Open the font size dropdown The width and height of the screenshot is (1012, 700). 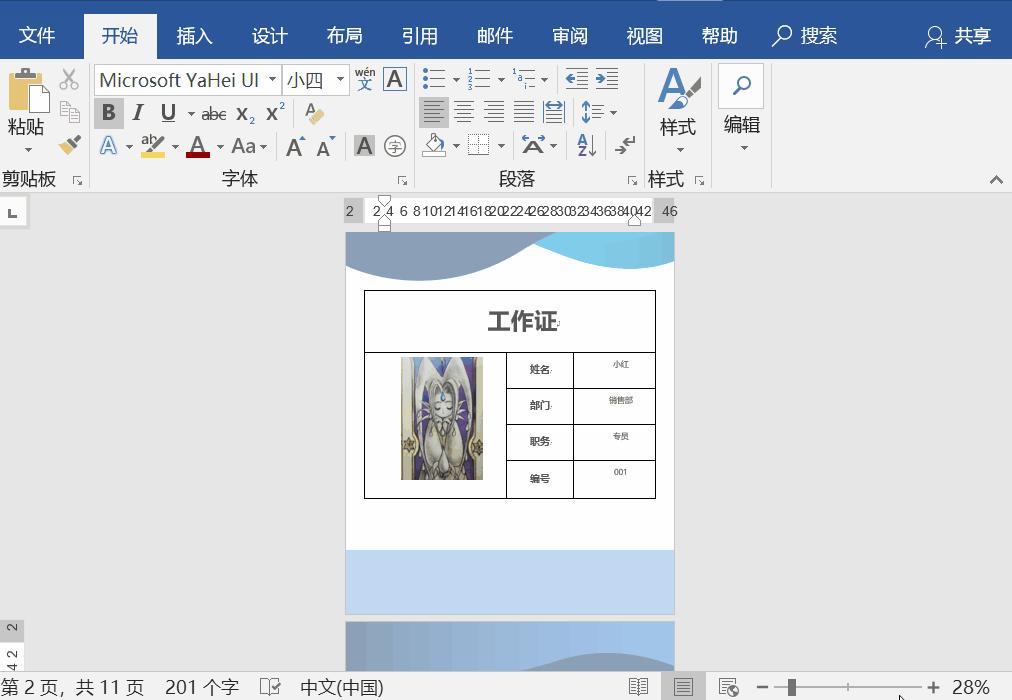coord(340,79)
